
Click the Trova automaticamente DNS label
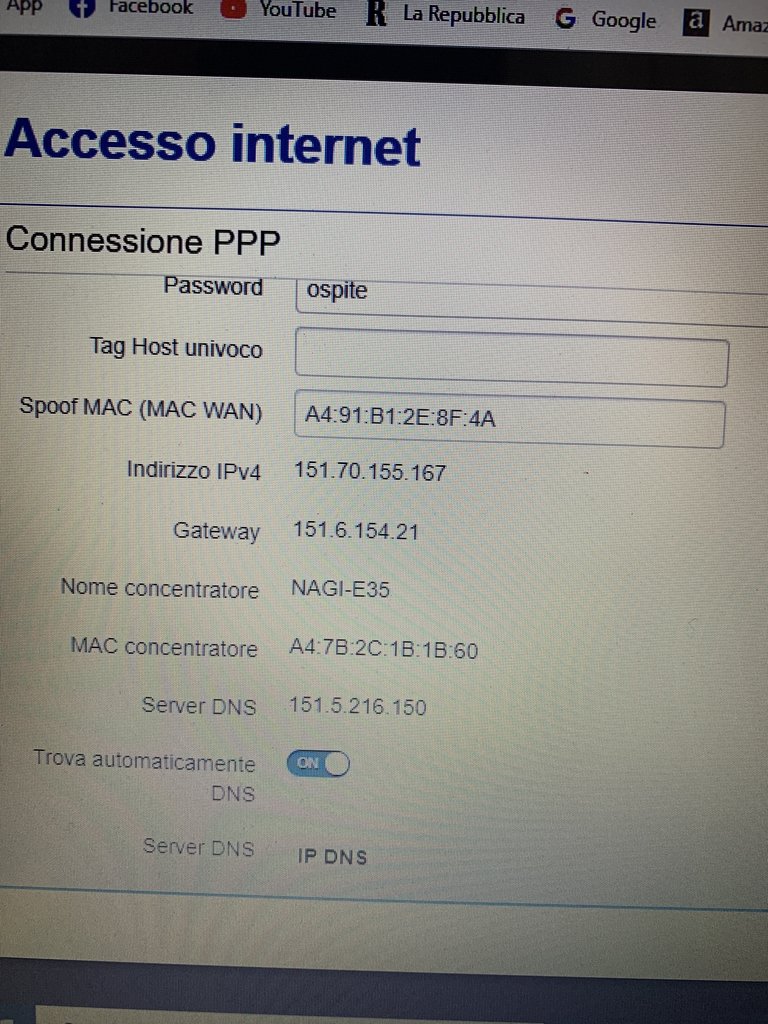point(144,777)
